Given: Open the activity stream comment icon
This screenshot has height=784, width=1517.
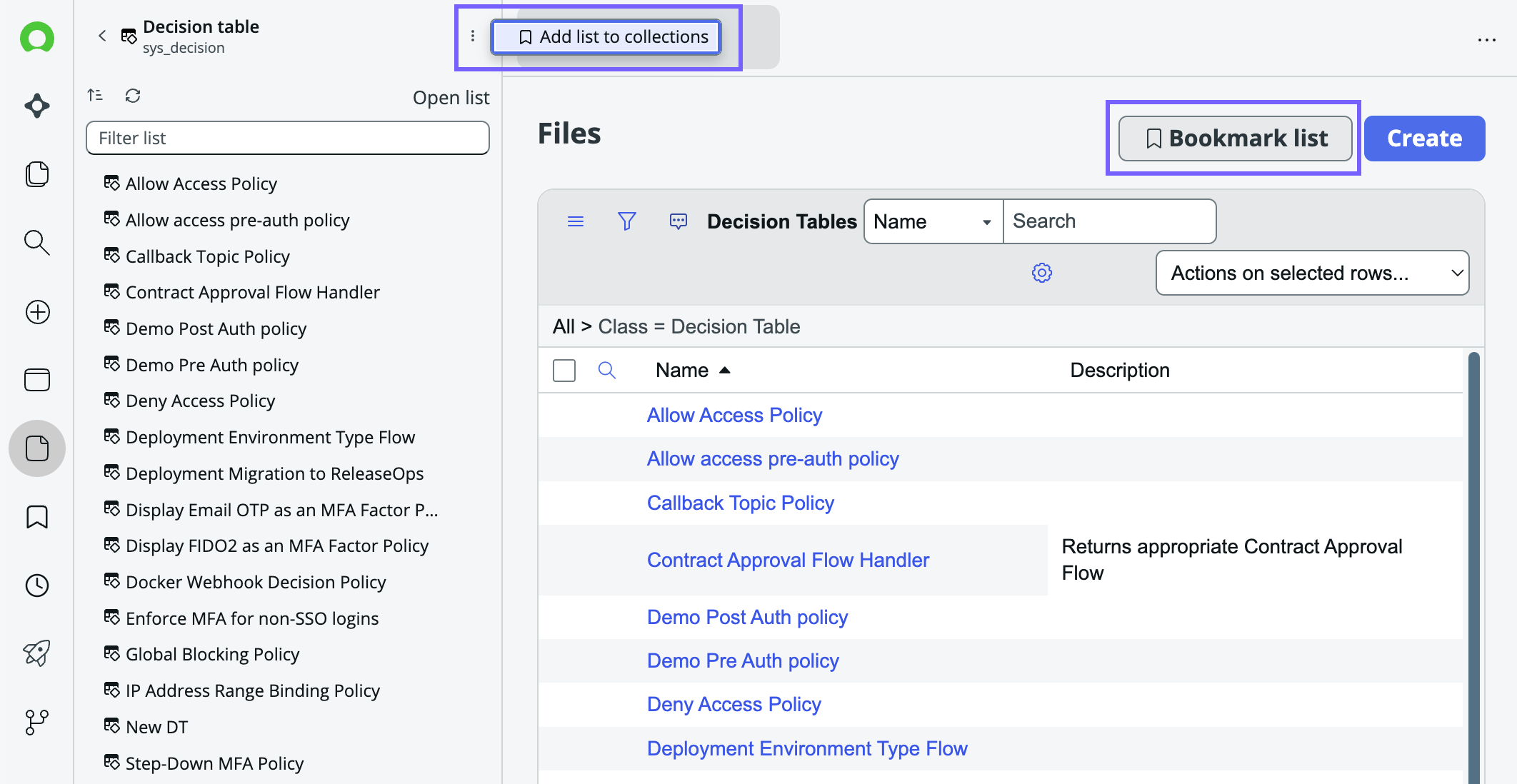Looking at the screenshot, I should click(x=679, y=221).
